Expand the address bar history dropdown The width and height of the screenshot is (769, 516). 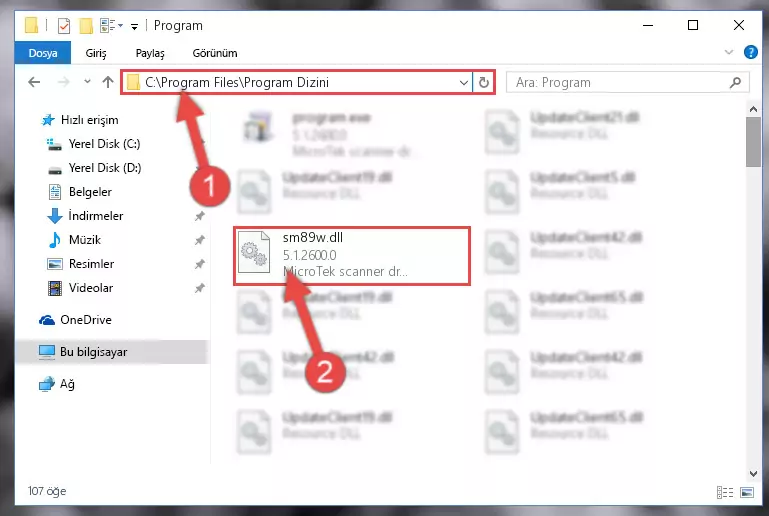coord(463,82)
